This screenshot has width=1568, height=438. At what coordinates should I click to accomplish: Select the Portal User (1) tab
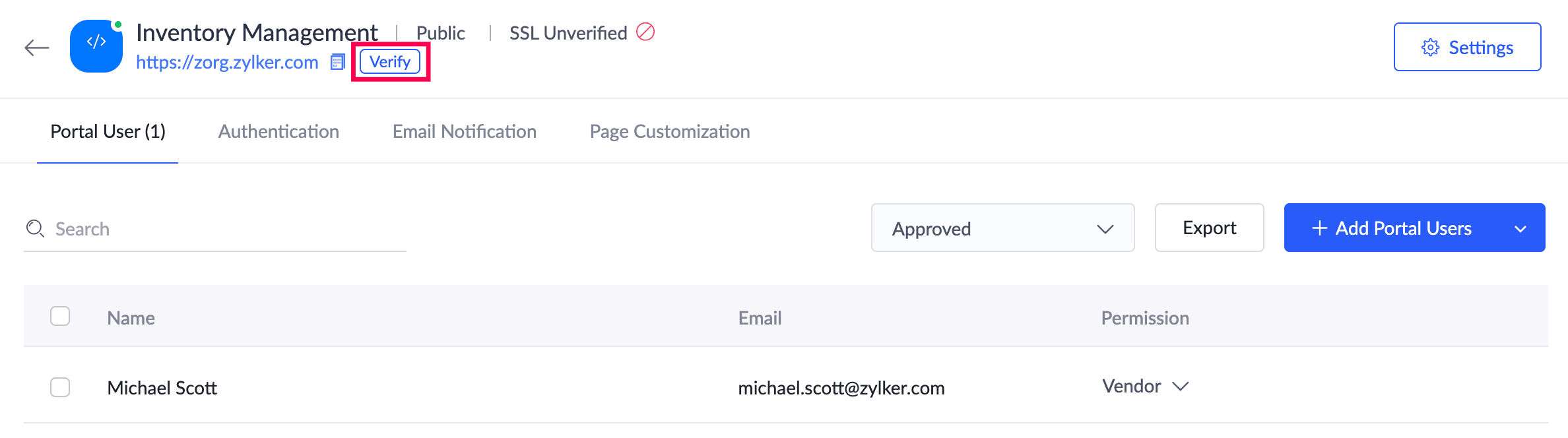coord(108,132)
